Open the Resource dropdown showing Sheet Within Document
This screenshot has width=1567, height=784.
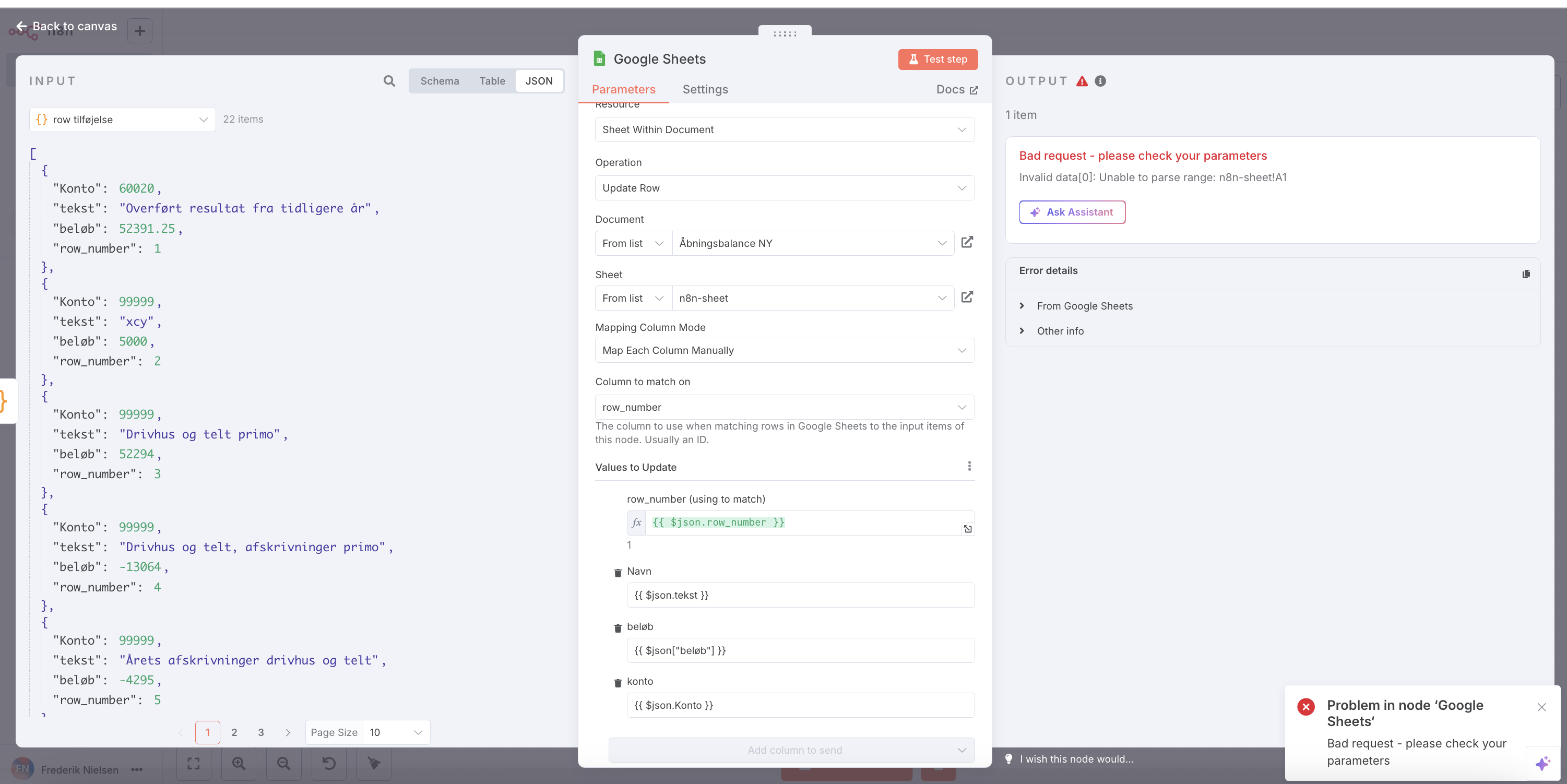[785, 129]
